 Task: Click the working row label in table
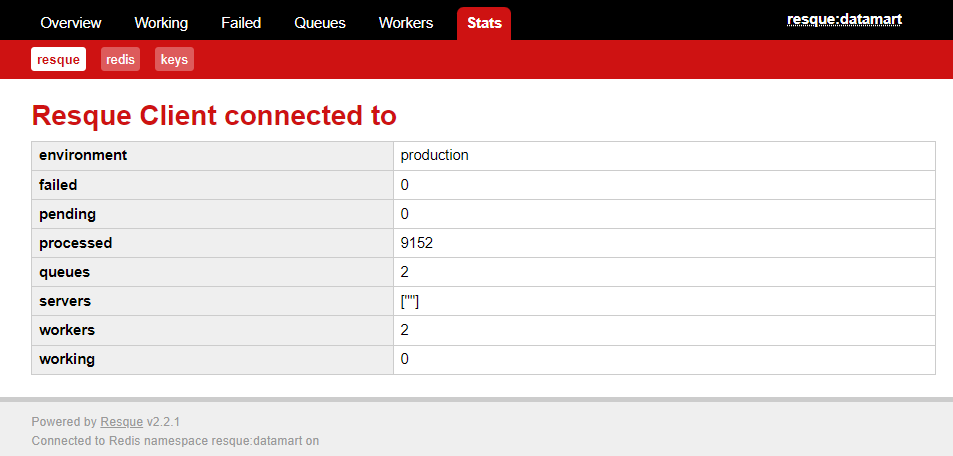(x=67, y=359)
